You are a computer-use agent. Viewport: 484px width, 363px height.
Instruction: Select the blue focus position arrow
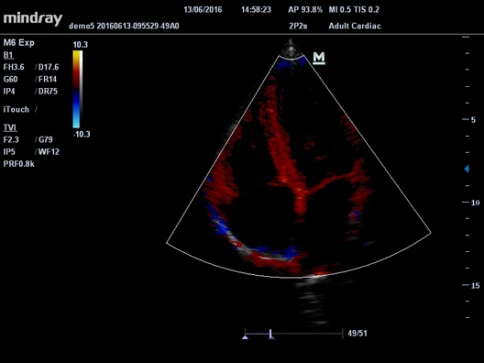467,169
